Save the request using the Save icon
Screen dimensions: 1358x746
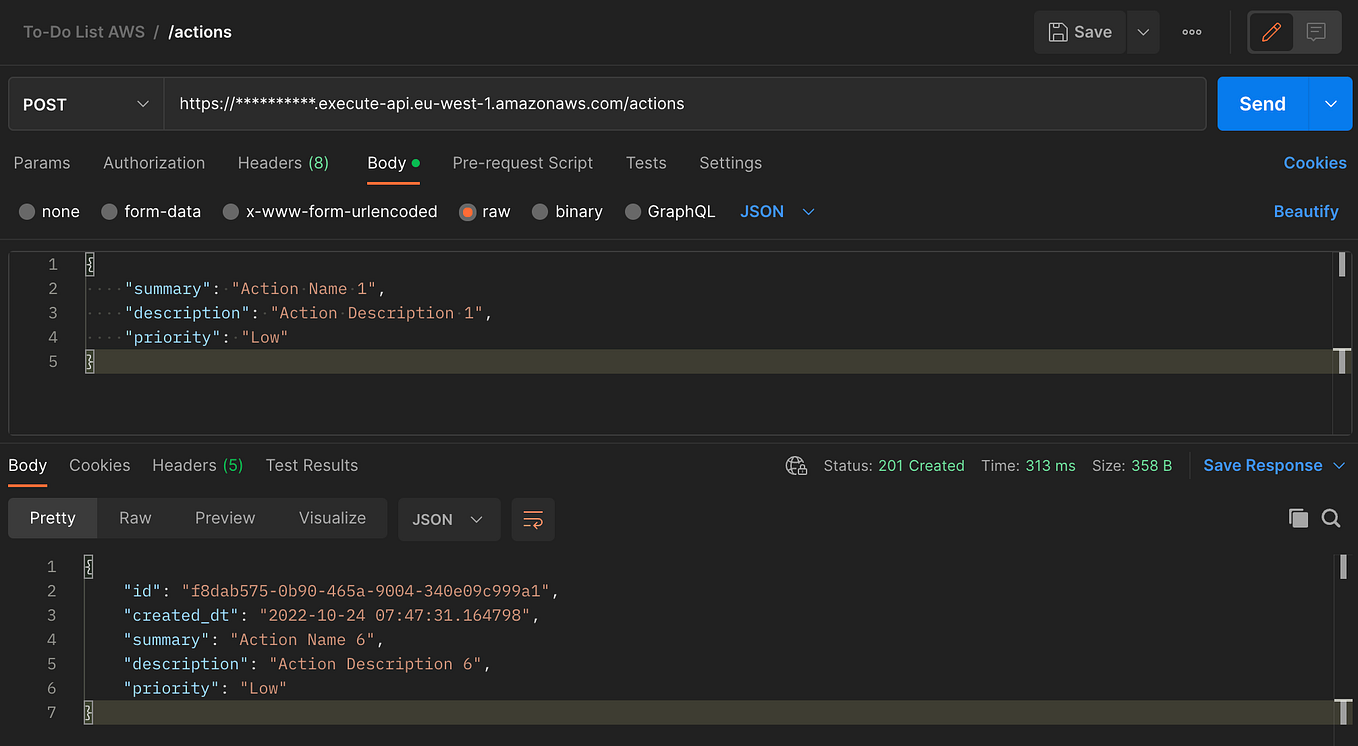(1079, 31)
